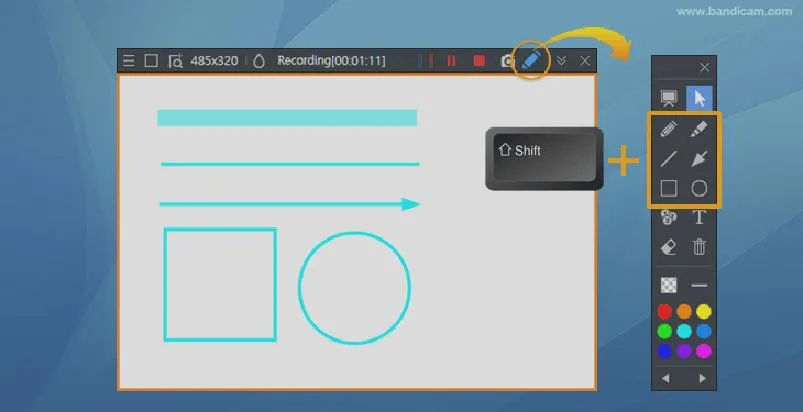This screenshot has height=412, width=803.
Task: Select the Highlighter tool
Action: point(699,128)
